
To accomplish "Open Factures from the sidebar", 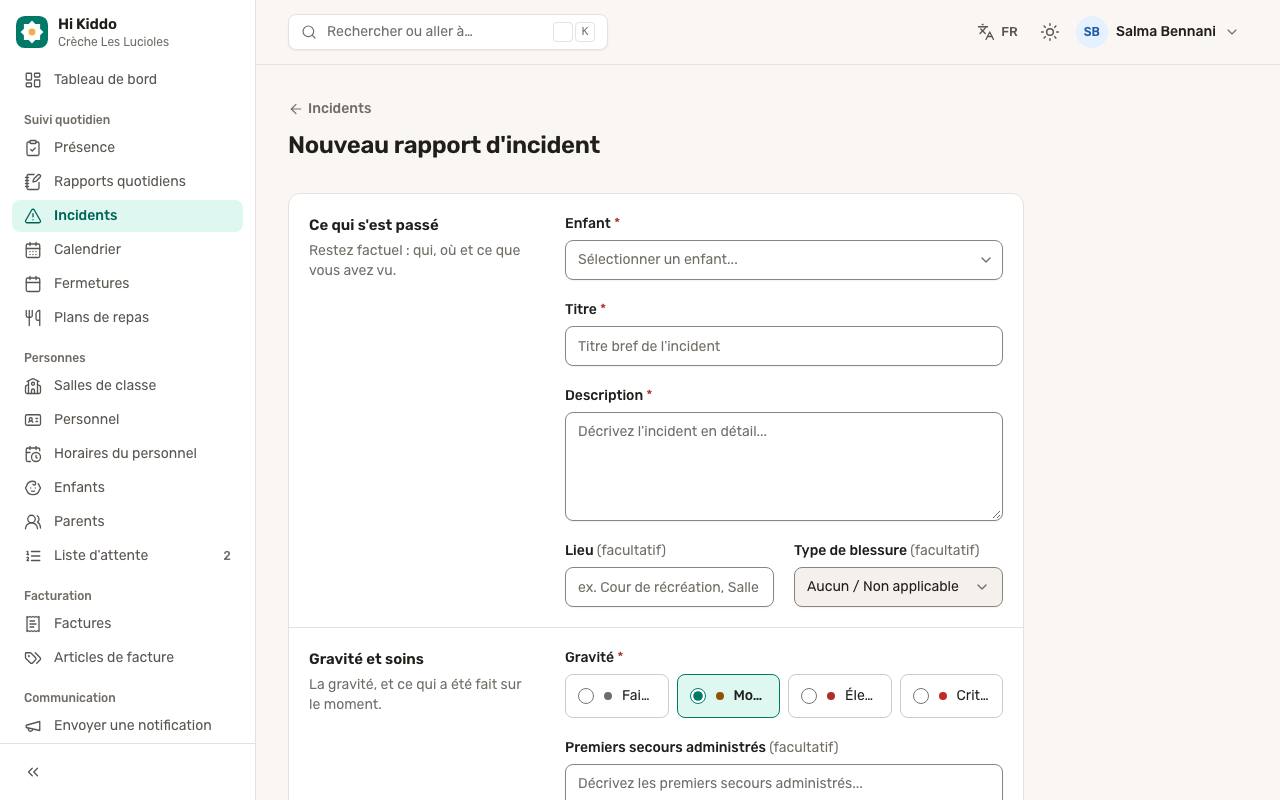I will click(127, 624).
